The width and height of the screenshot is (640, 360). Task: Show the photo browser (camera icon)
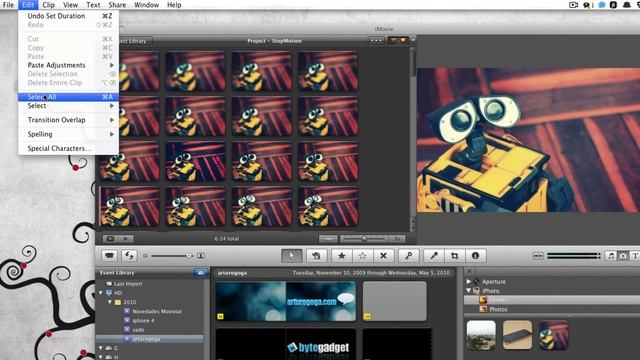pyautogui.click(x=623, y=256)
